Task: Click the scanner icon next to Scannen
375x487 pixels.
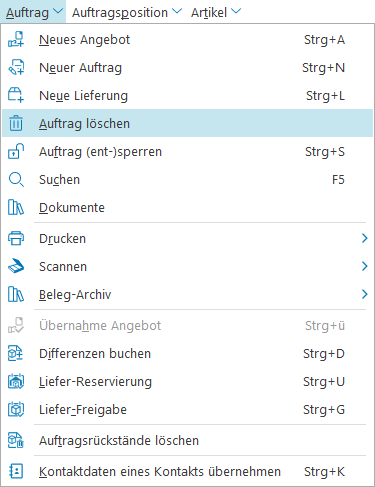Action: 16,266
